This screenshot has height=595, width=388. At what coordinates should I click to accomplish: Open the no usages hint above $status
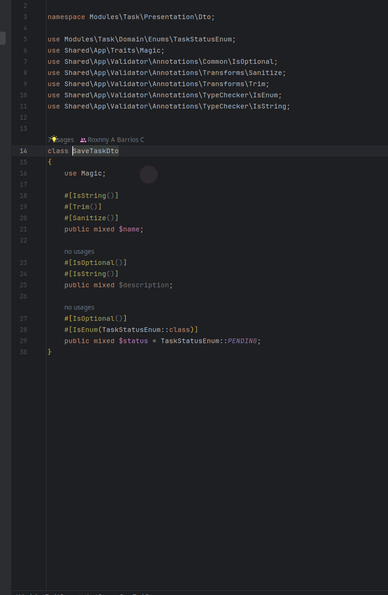(x=79, y=307)
